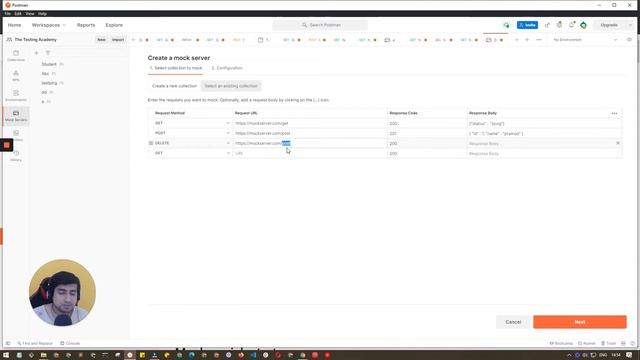The height and width of the screenshot is (360, 640).
Task: Click The Testing Academy workspace name
Action: coord(36,40)
